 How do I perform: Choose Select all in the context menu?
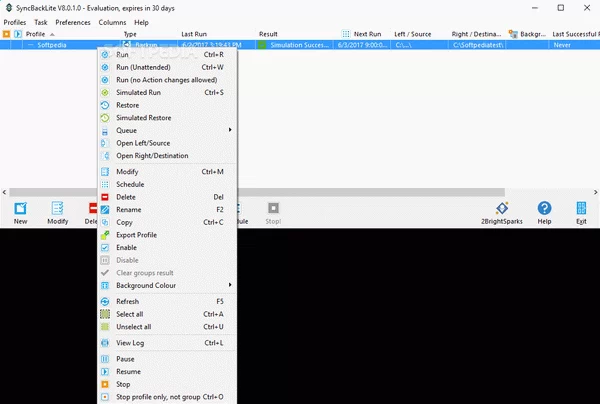pyautogui.click(x=130, y=314)
